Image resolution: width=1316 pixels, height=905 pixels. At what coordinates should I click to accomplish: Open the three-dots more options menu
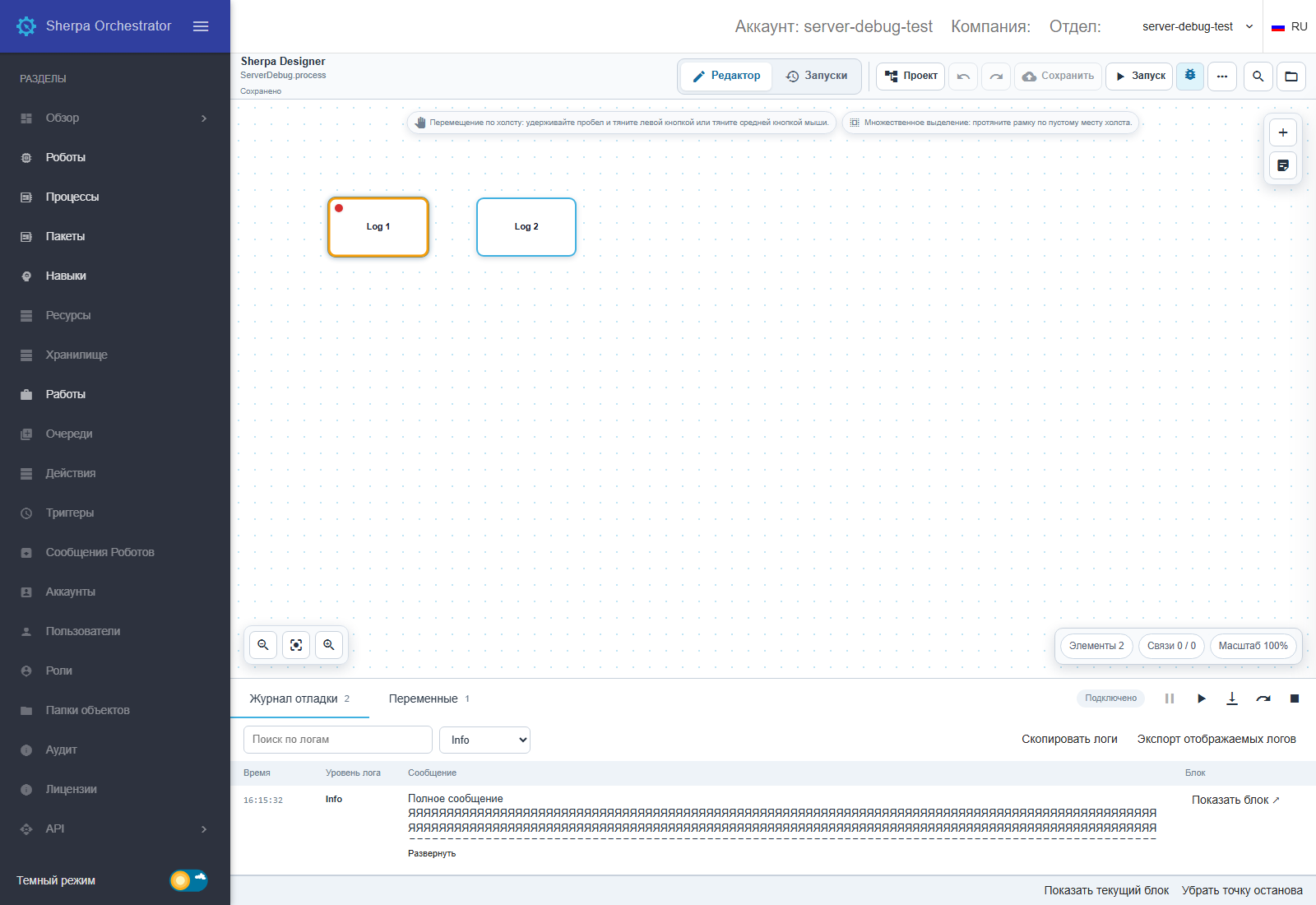(x=1222, y=77)
